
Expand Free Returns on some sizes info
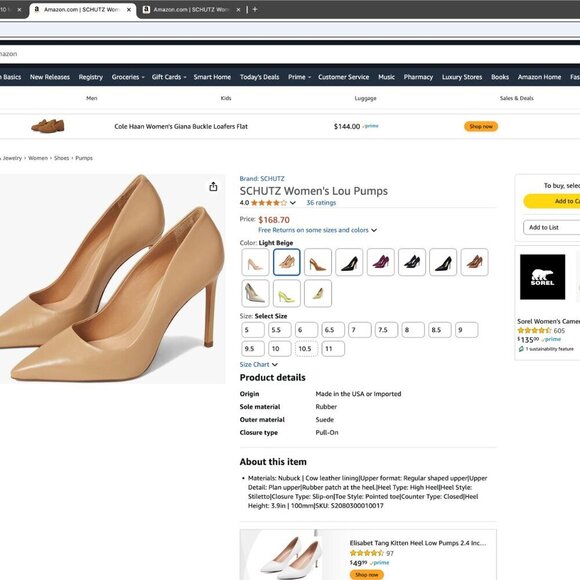(317, 230)
